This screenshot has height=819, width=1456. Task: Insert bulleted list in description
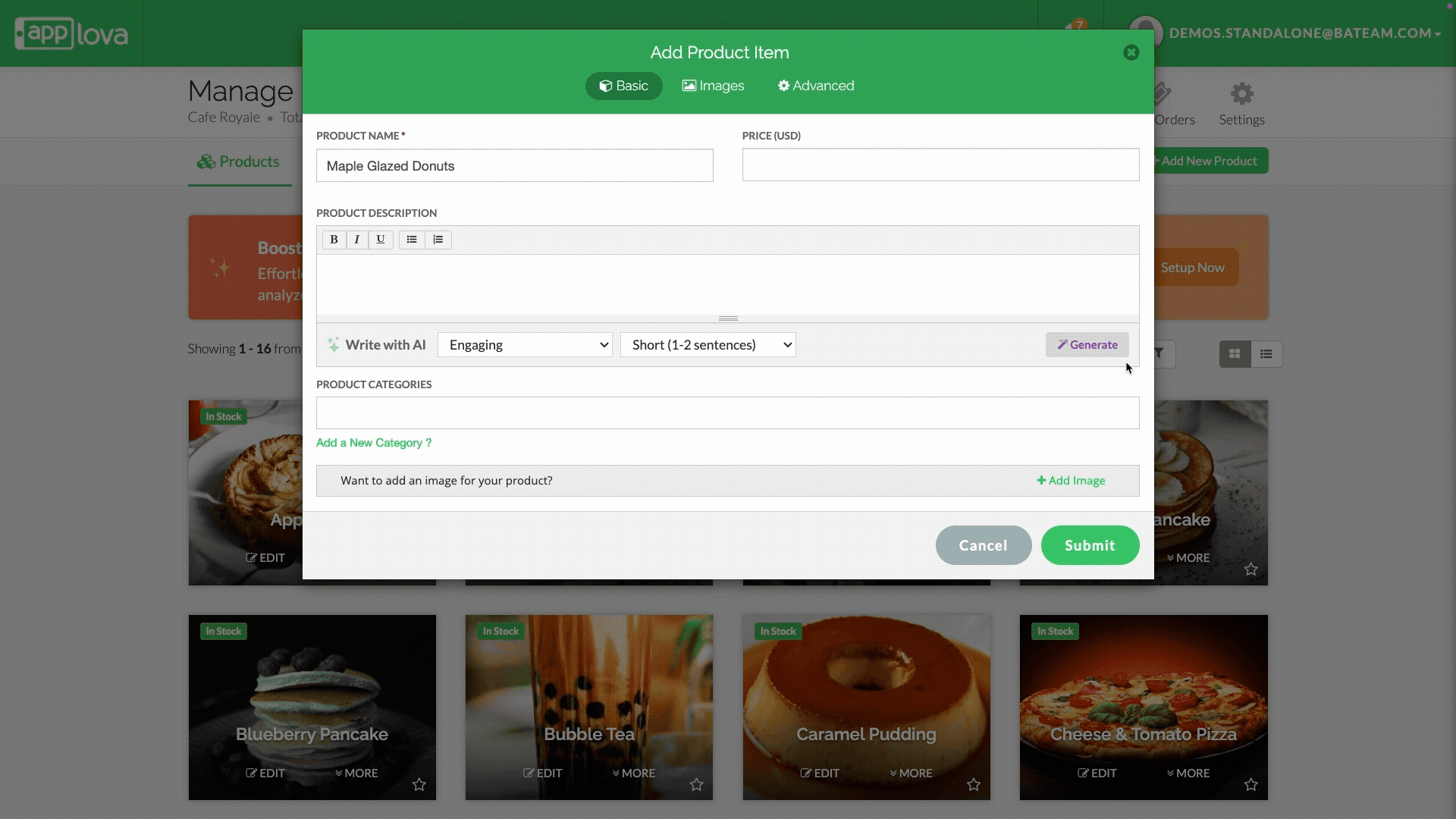point(412,240)
